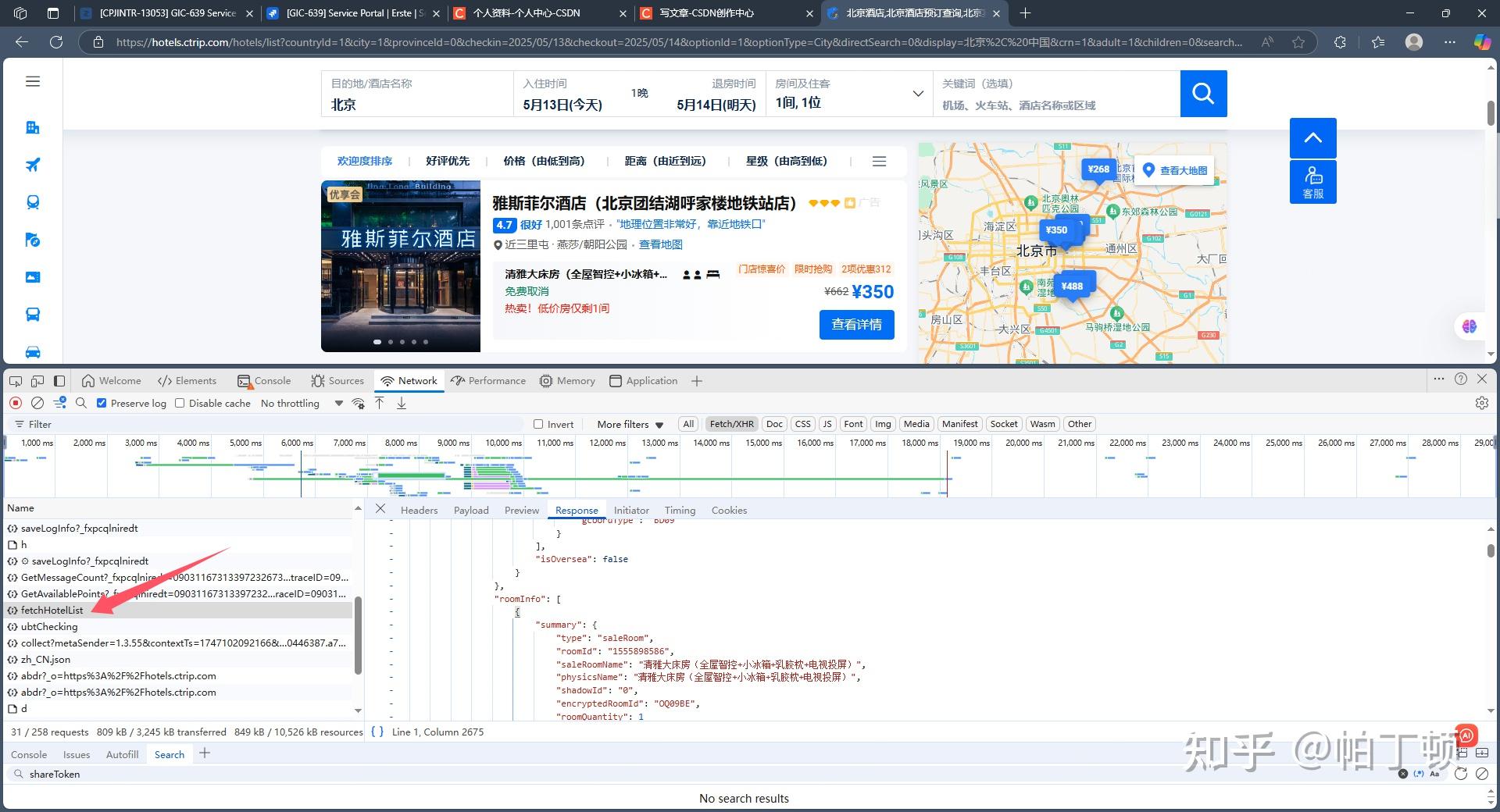Expand the 房间及住客 guest selector
This screenshot has width=1500, height=812.
[917, 94]
